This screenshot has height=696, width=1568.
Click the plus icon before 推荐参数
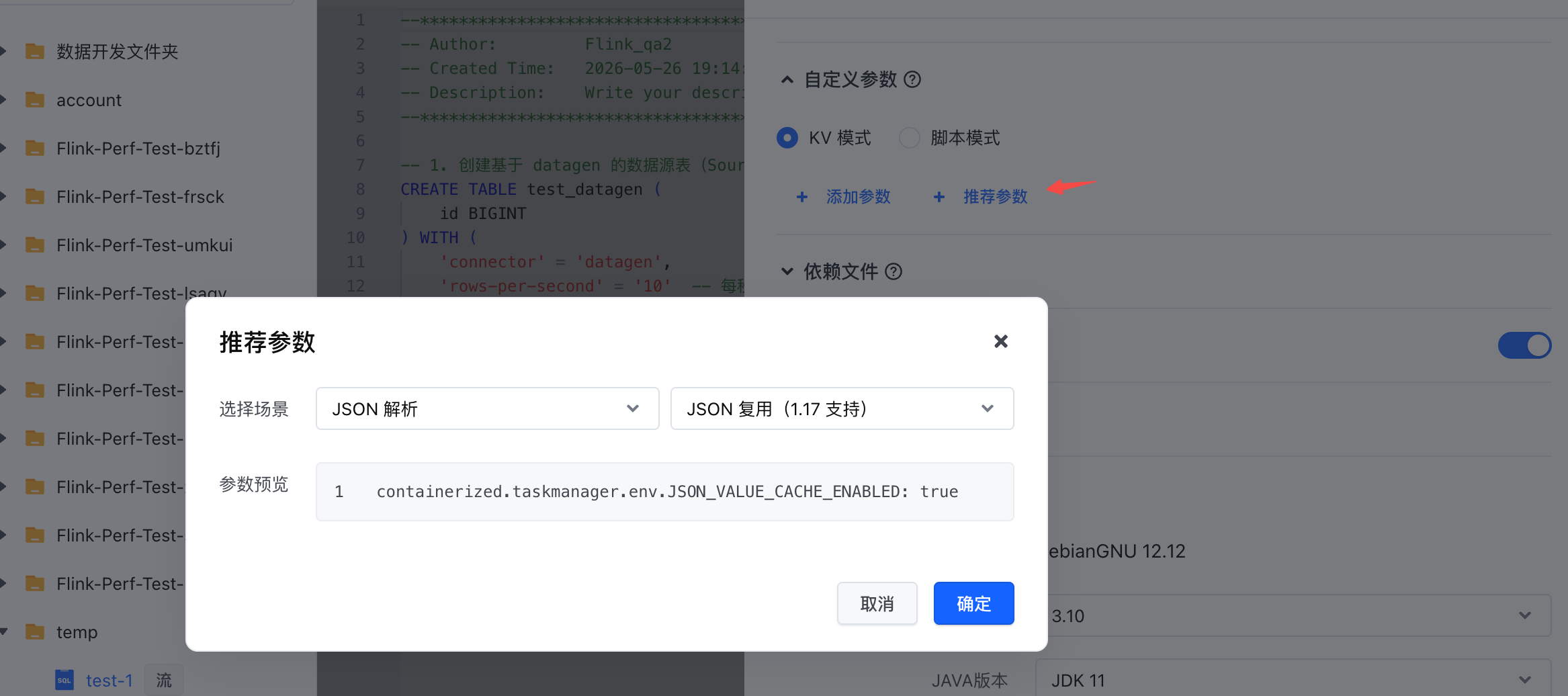point(939,197)
